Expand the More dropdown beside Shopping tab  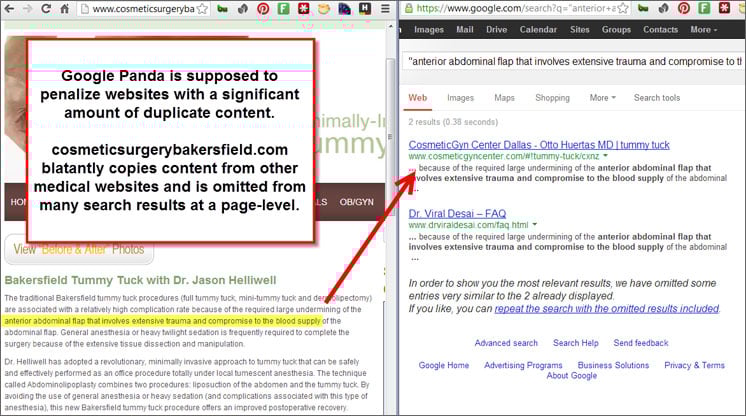[x=602, y=98]
